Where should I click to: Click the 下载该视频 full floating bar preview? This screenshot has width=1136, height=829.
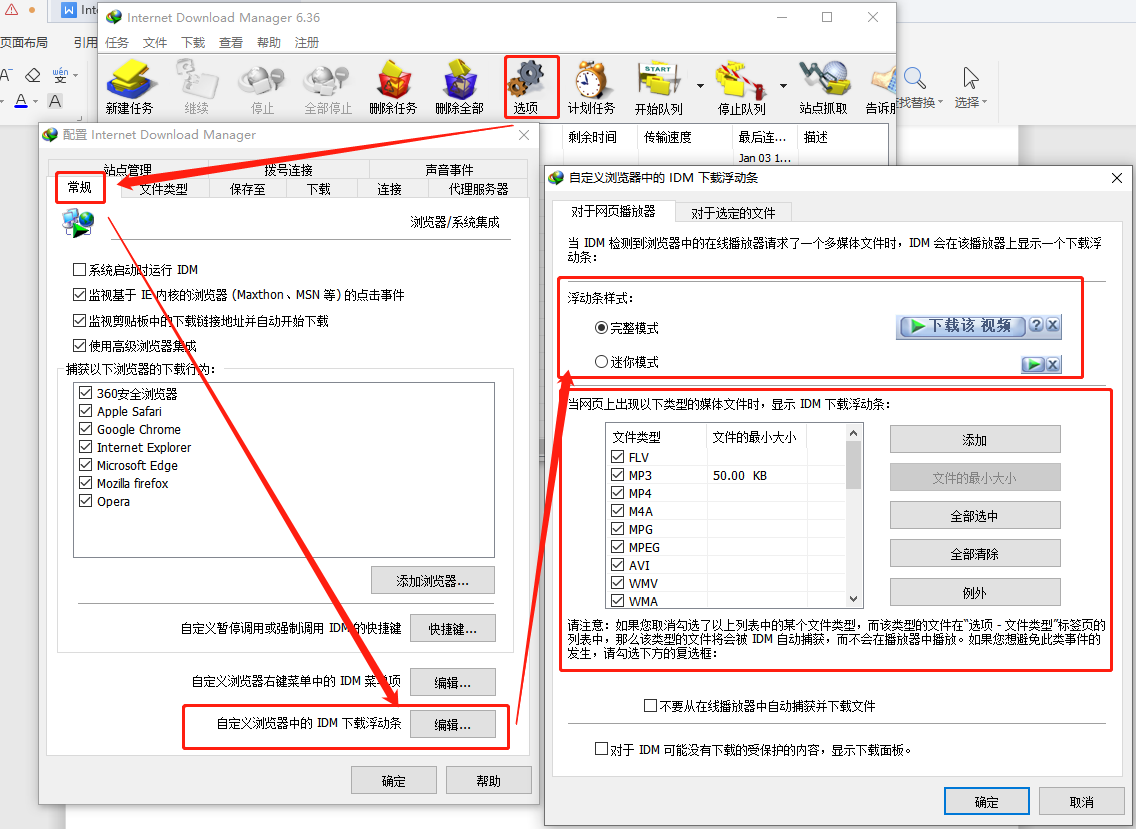980,326
